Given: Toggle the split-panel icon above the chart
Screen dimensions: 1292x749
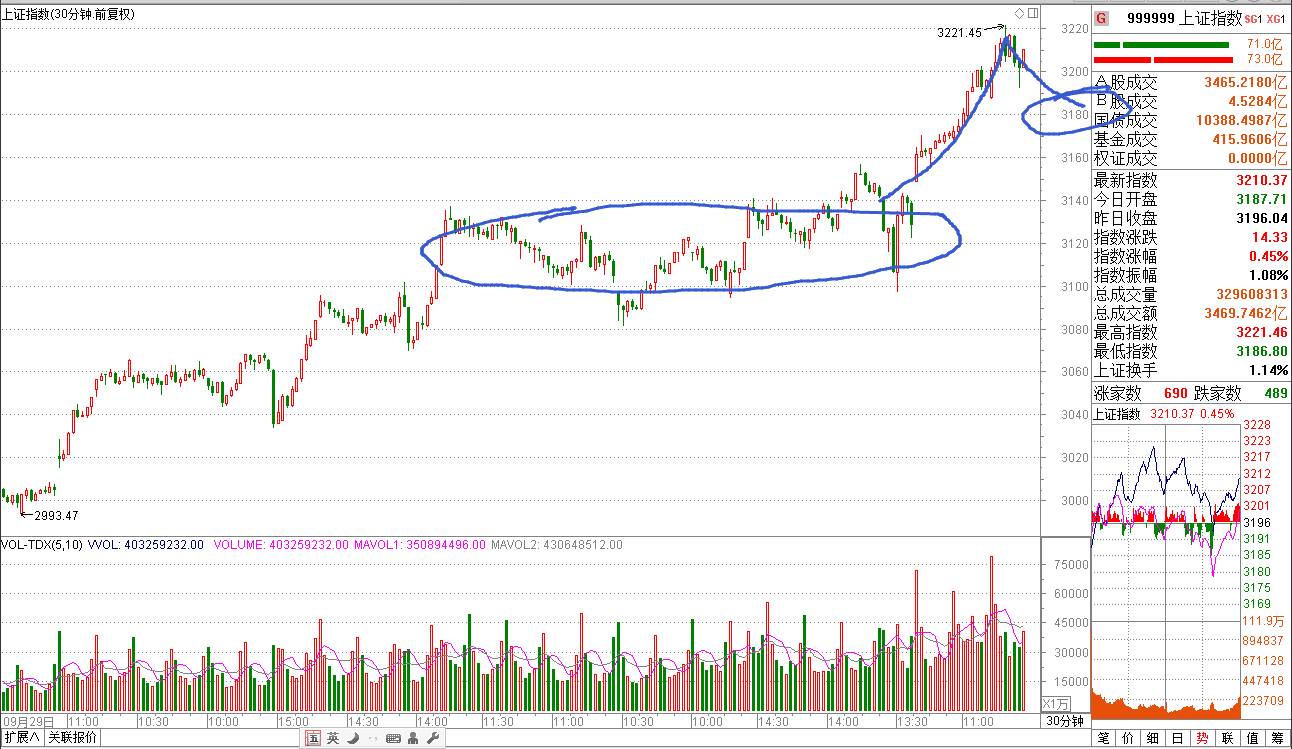Looking at the screenshot, I should coord(1033,13).
